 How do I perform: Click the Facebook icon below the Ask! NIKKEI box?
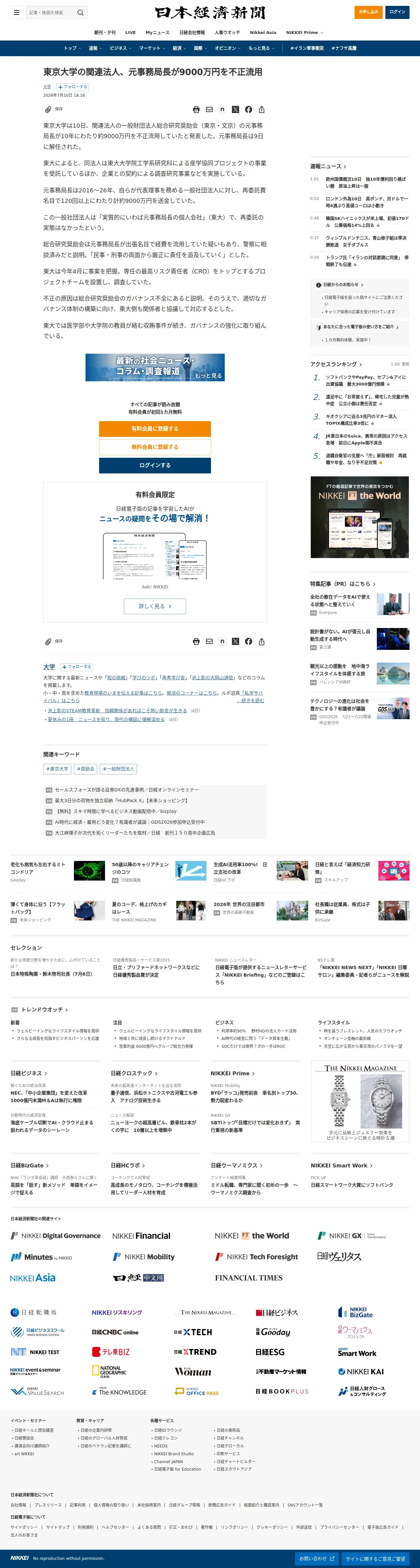click(249, 642)
